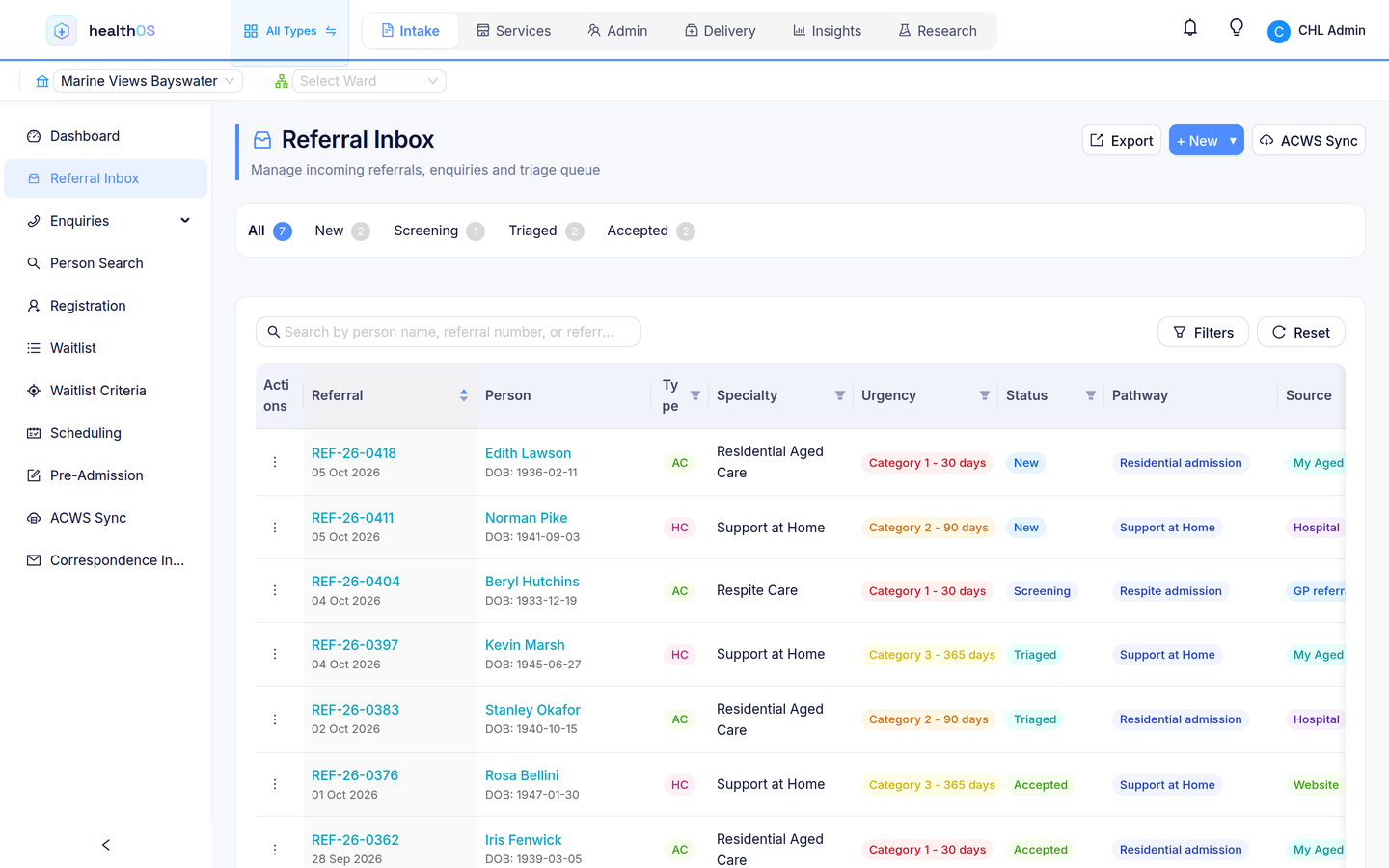Select Referral Inbox in sidebar
This screenshot has height=868, width=1389.
click(106, 178)
